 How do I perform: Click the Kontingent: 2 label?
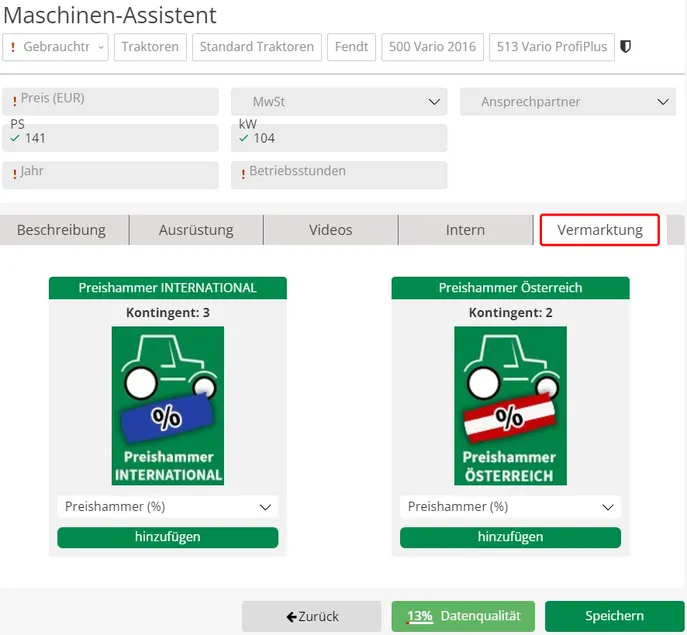(x=510, y=312)
